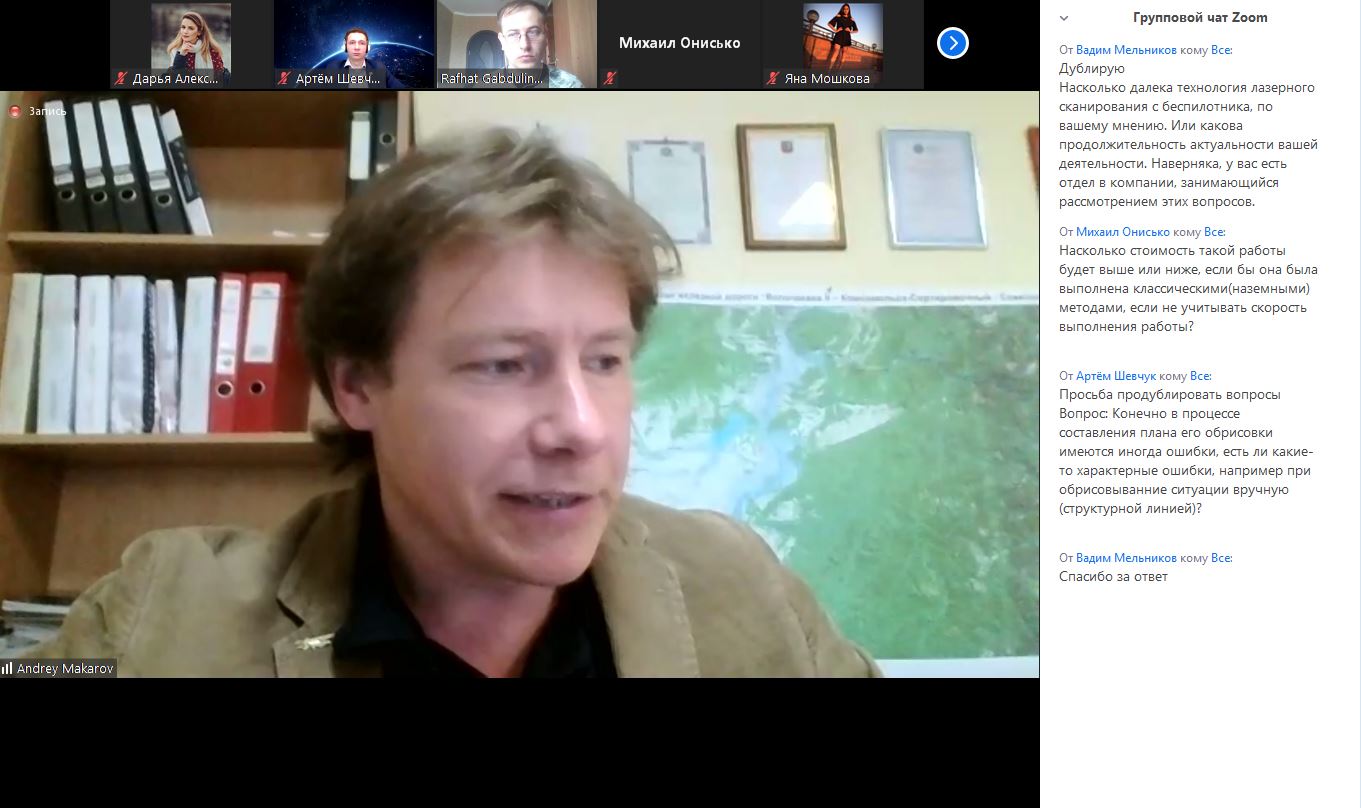Show next participants with blue arrow button
Screen dimensions: 1361x808
coord(953,43)
